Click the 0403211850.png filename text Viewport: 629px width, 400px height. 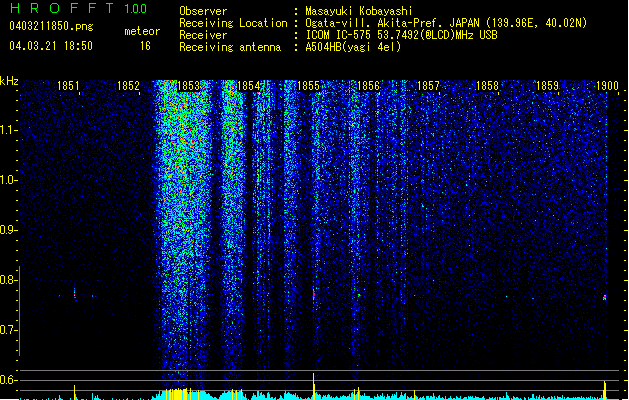[51, 26]
